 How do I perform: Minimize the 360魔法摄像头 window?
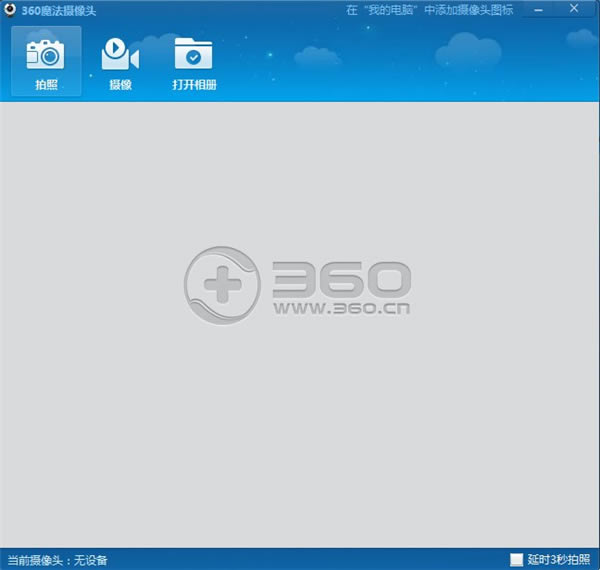(538, 10)
